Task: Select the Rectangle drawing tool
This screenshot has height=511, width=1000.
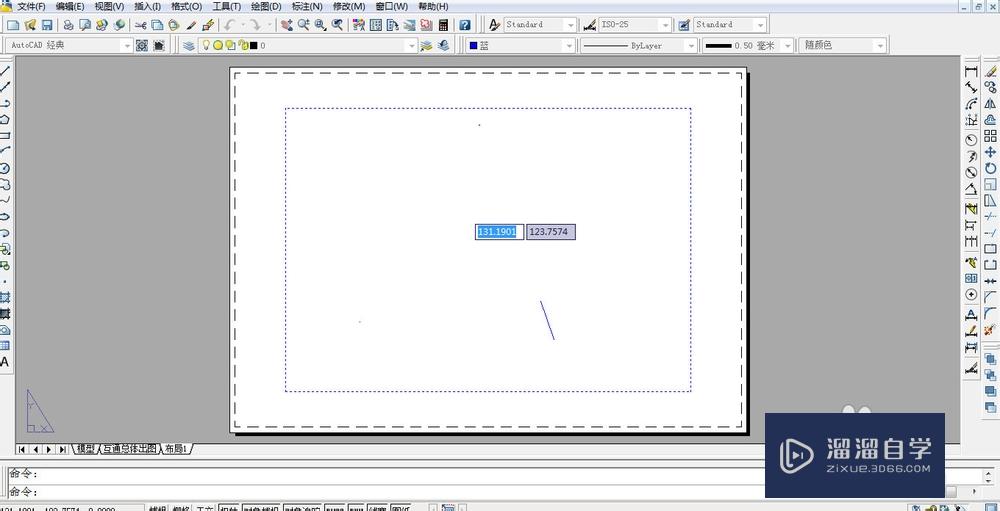Action: coord(4,136)
